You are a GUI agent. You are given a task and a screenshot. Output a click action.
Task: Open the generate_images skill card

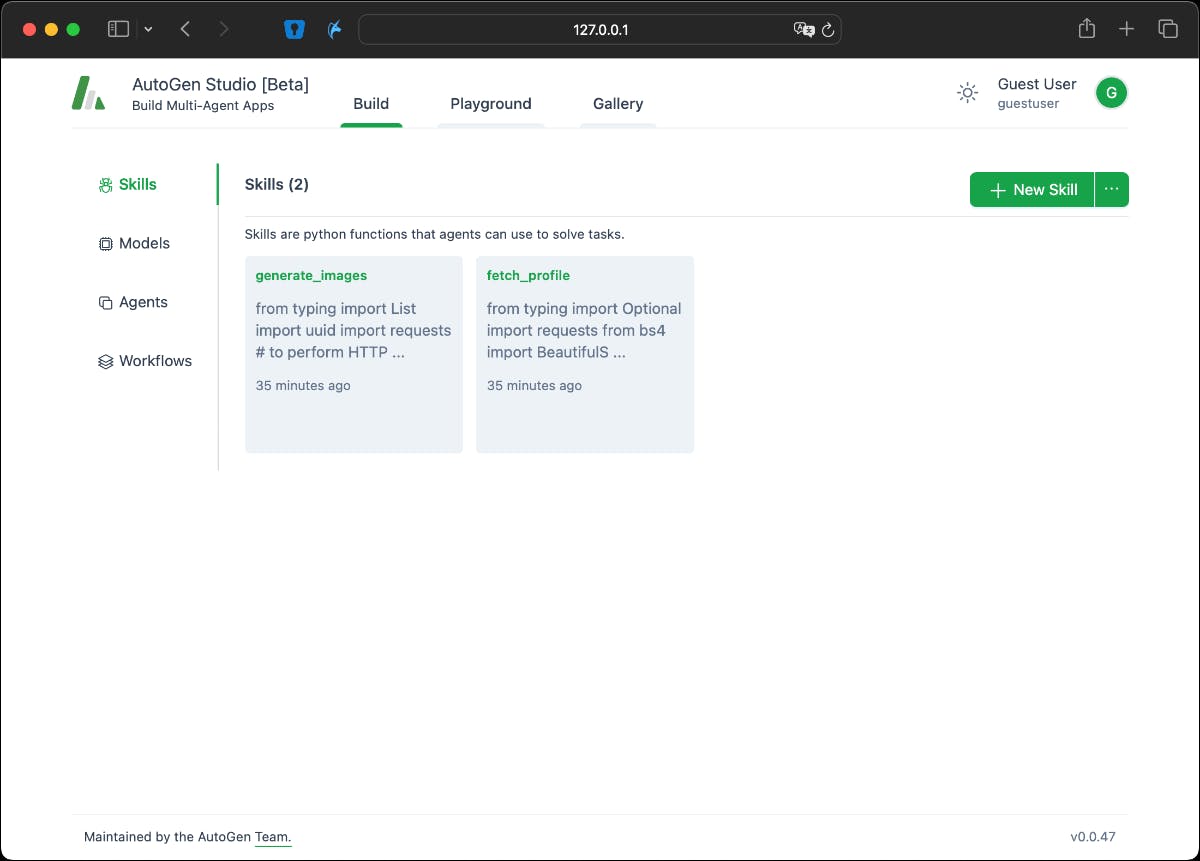click(x=354, y=355)
